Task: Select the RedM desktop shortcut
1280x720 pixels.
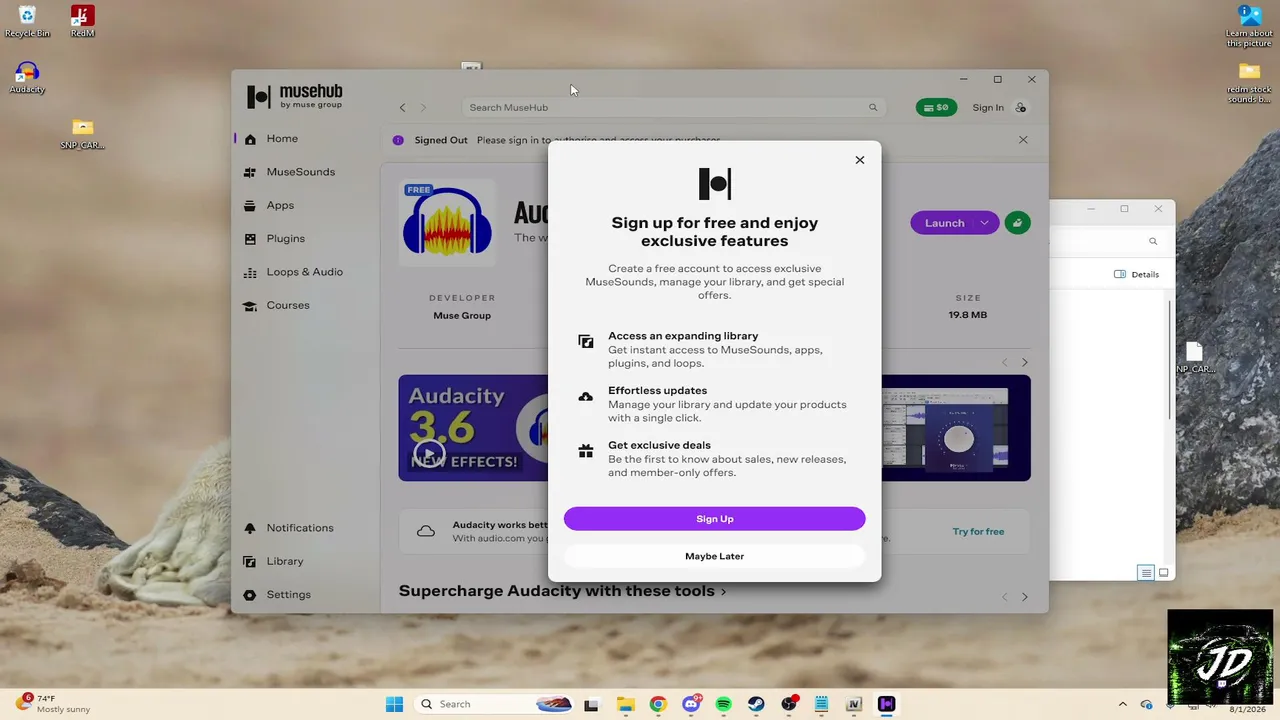Action: pyautogui.click(x=82, y=21)
